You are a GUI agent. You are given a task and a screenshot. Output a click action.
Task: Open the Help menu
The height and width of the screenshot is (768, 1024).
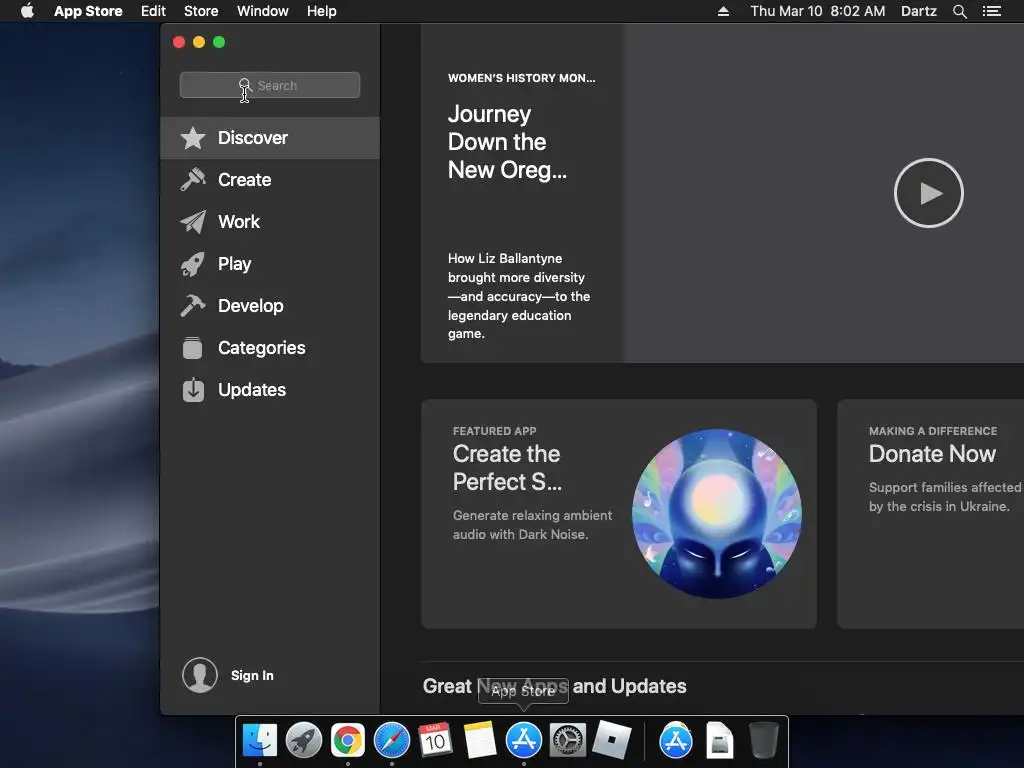click(x=322, y=11)
